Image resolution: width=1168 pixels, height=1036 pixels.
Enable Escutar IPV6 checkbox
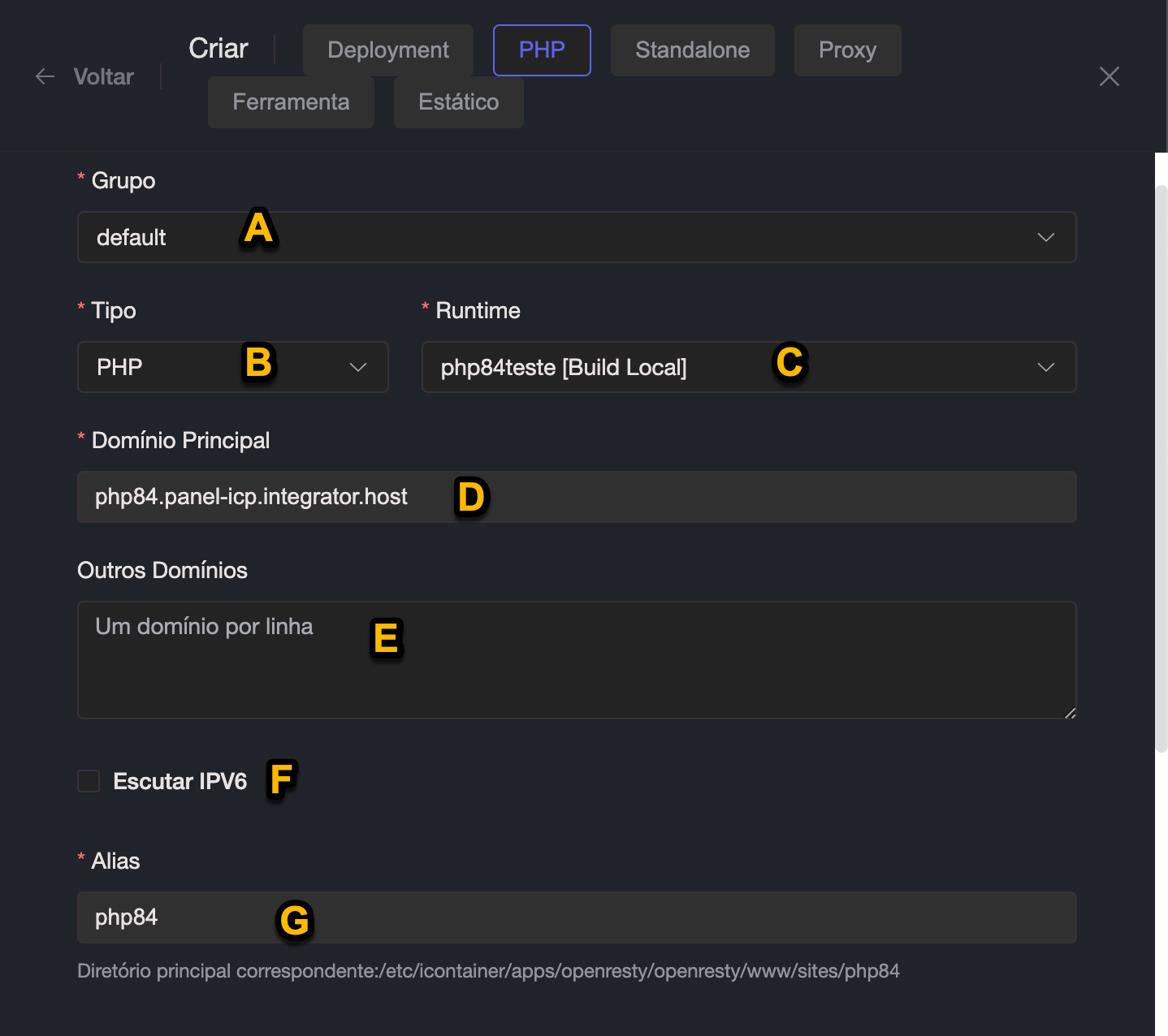[89, 781]
